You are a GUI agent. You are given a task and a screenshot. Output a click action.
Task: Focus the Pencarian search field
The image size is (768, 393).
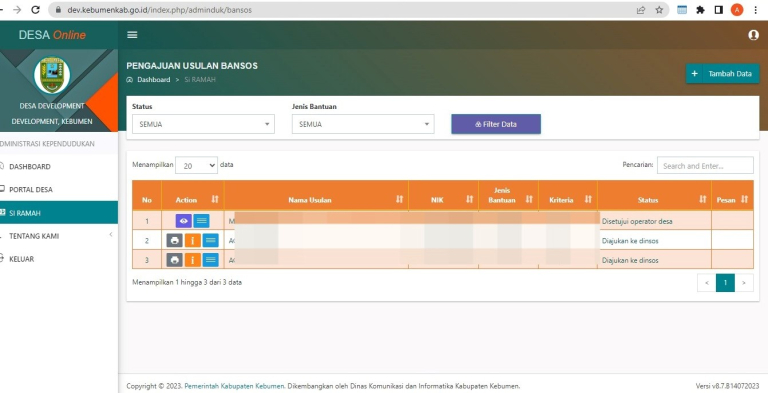tap(705, 166)
